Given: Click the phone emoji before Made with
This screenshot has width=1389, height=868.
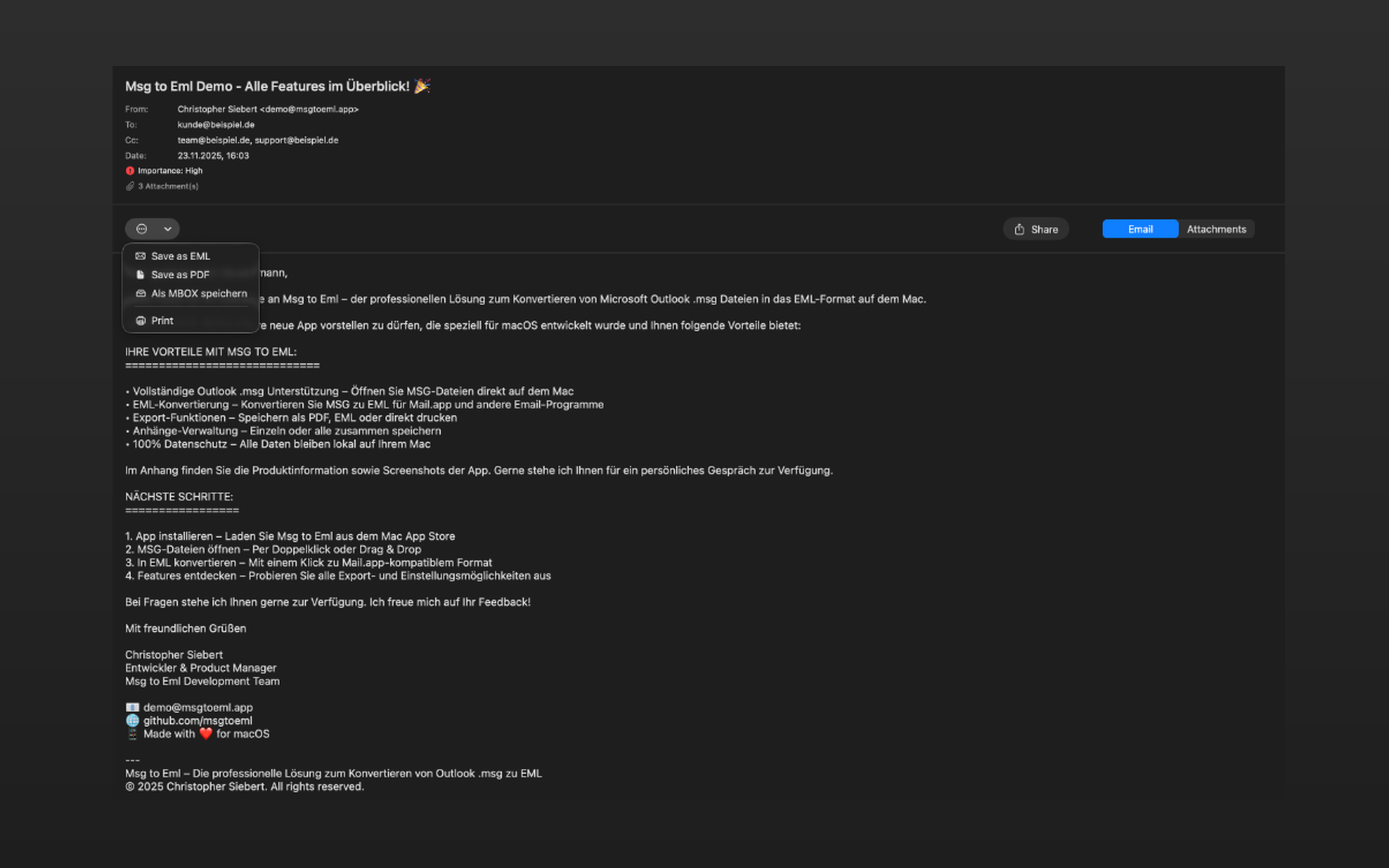Looking at the screenshot, I should coord(133,733).
